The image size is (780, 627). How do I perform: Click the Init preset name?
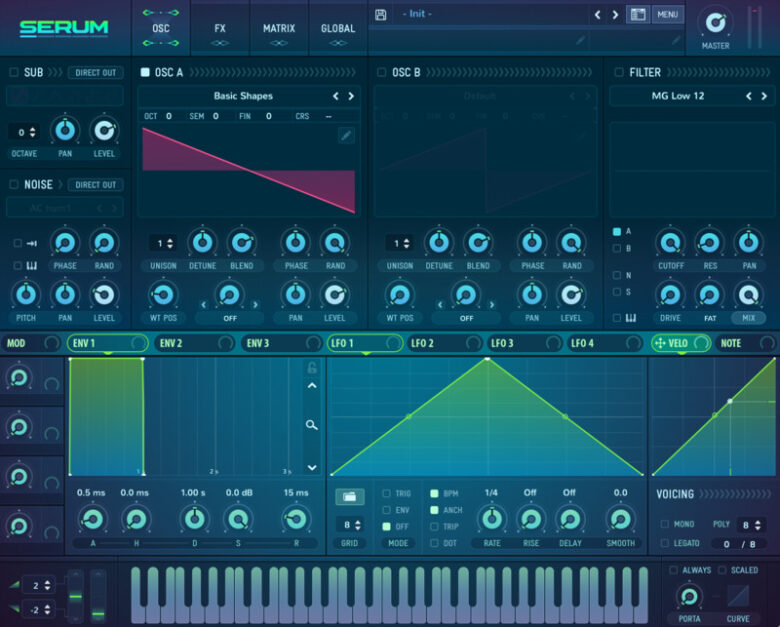click(x=417, y=14)
